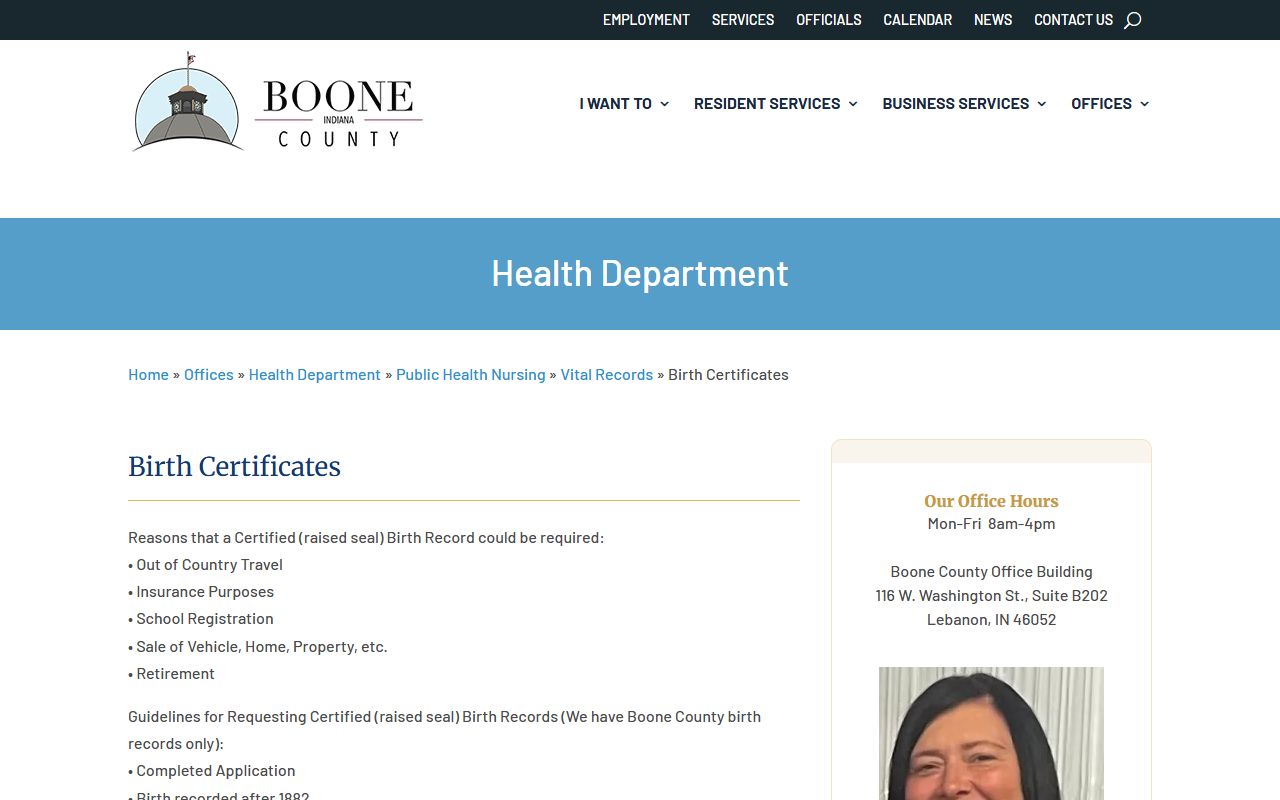Image resolution: width=1280 pixels, height=800 pixels.
Task: Click the Boone County Indiana logo
Action: tap(277, 102)
